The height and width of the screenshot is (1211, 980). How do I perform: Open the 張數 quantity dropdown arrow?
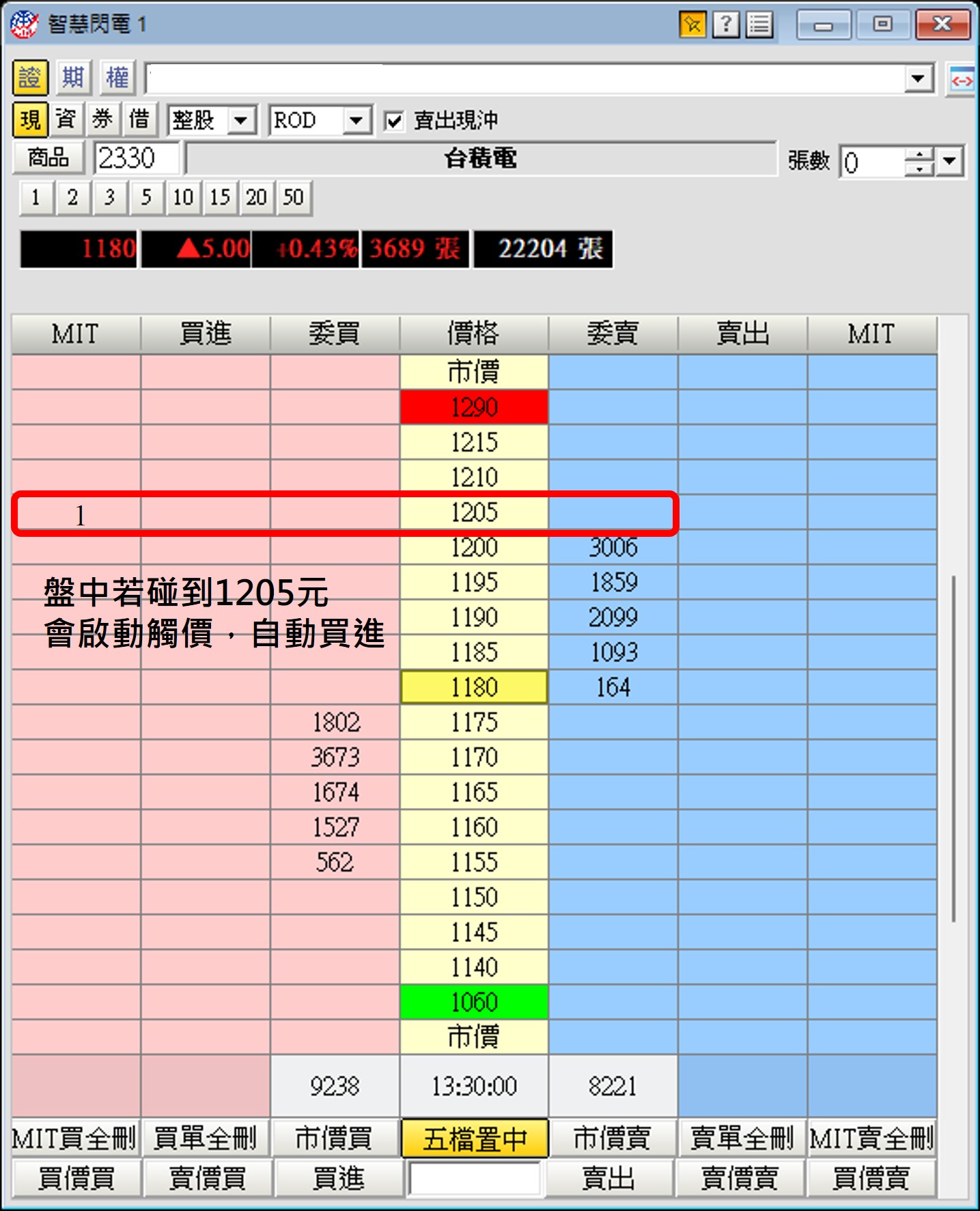(x=950, y=163)
